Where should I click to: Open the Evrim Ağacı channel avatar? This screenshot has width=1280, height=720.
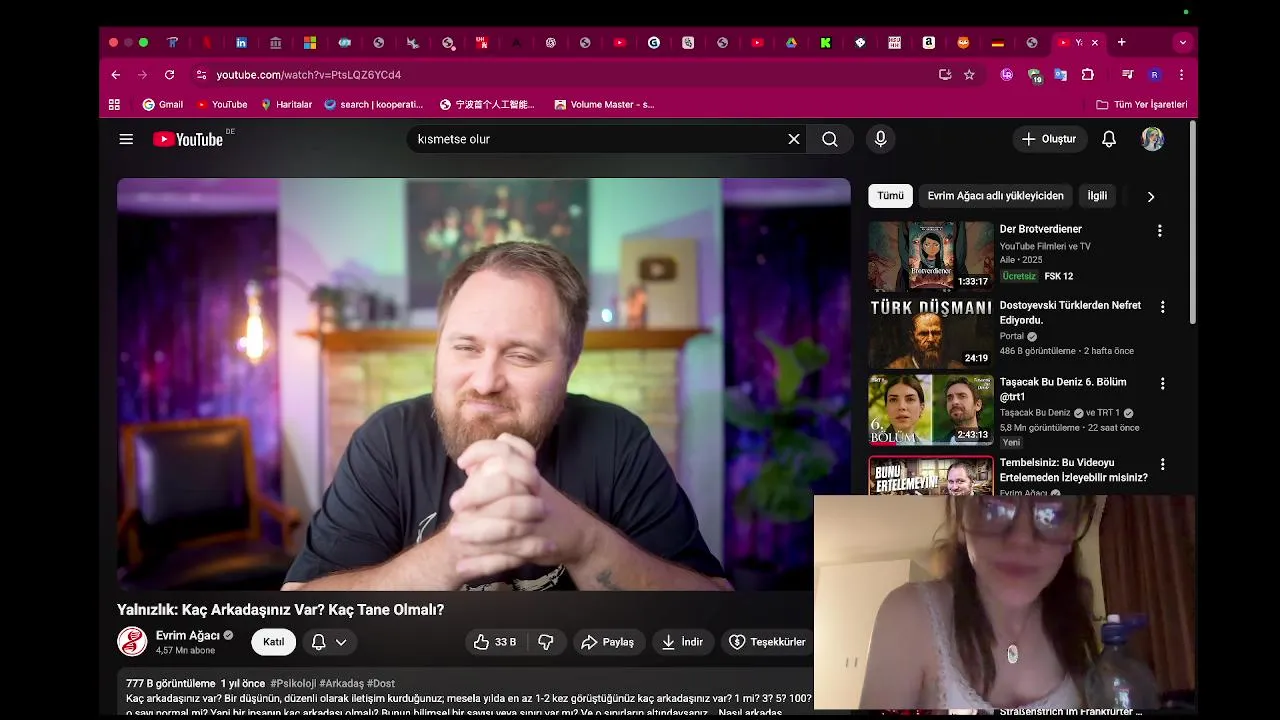tap(132, 642)
